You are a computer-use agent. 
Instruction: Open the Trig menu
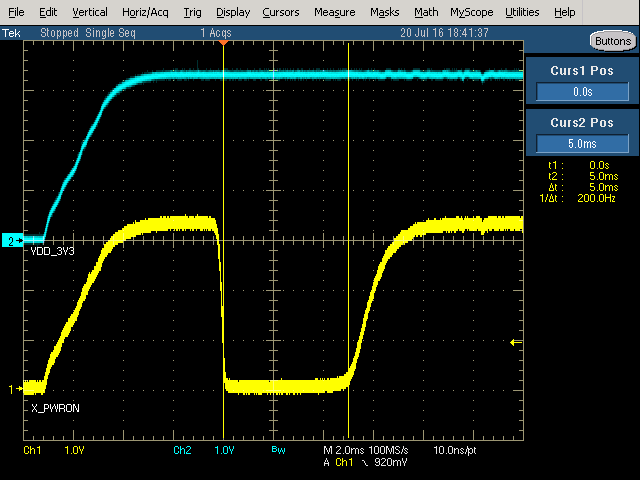click(x=193, y=12)
